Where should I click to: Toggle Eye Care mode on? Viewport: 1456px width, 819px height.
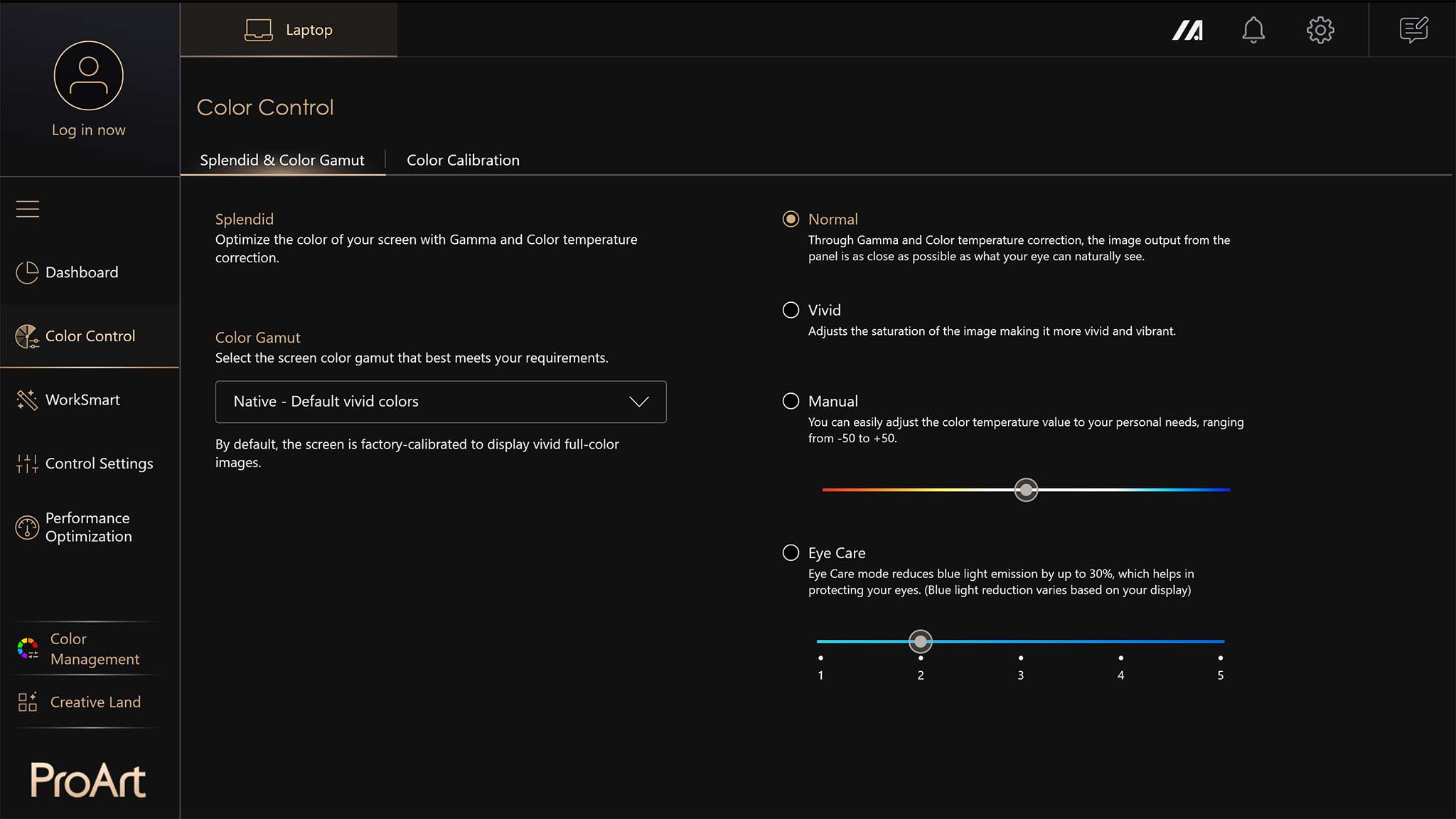pyautogui.click(x=791, y=552)
